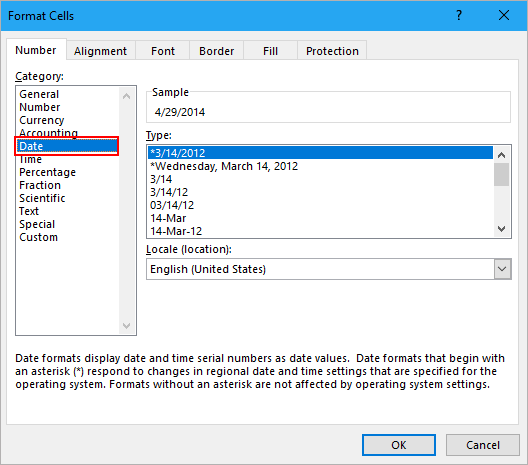This screenshot has height=465, width=528.
Task: Select the Custom category
Action: click(38, 237)
